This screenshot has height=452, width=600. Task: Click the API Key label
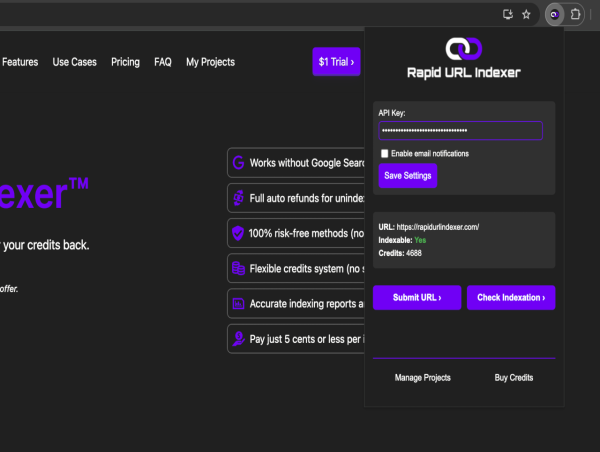(x=392, y=113)
